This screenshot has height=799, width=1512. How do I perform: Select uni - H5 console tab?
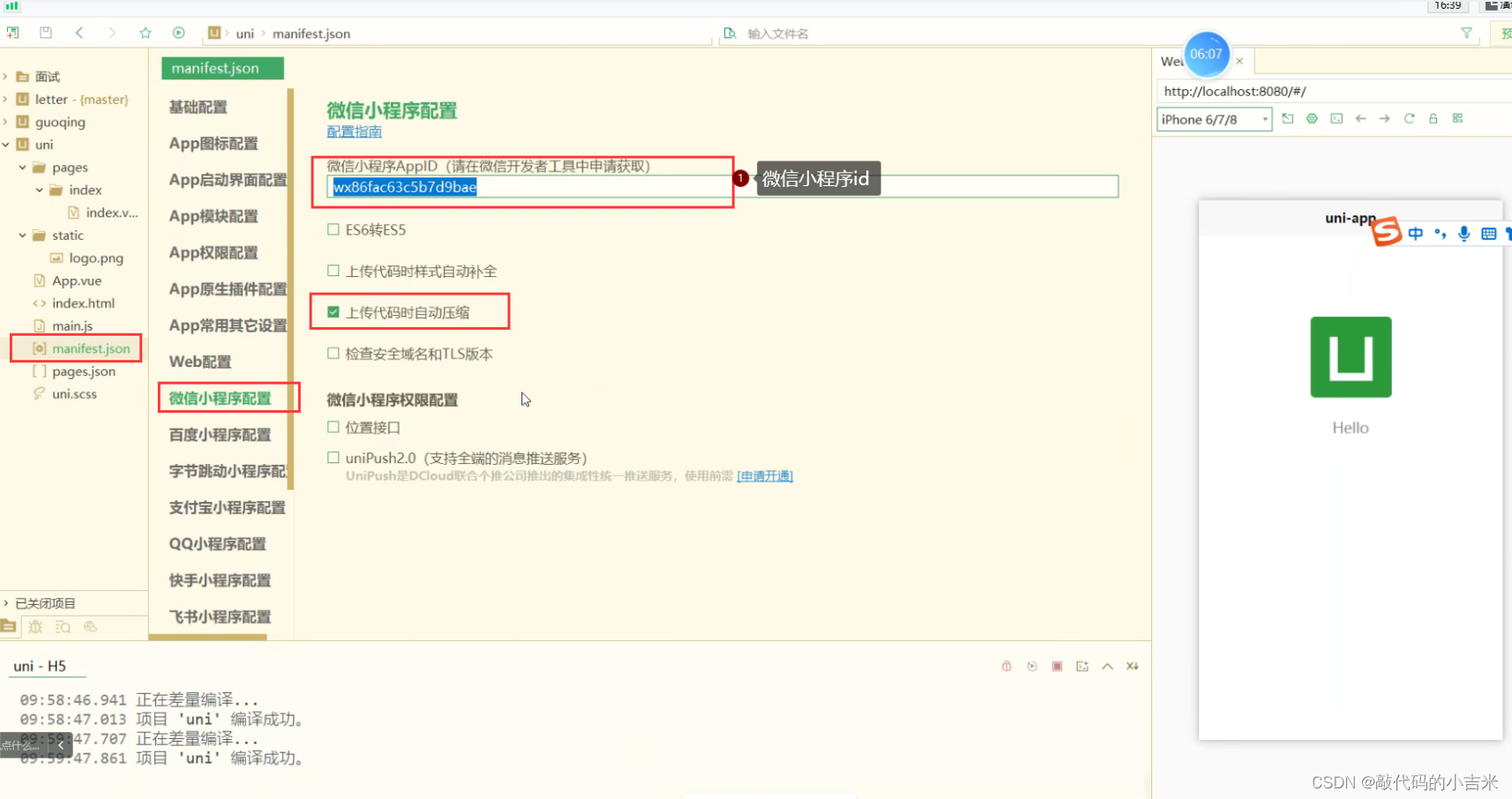pos(40,666)
